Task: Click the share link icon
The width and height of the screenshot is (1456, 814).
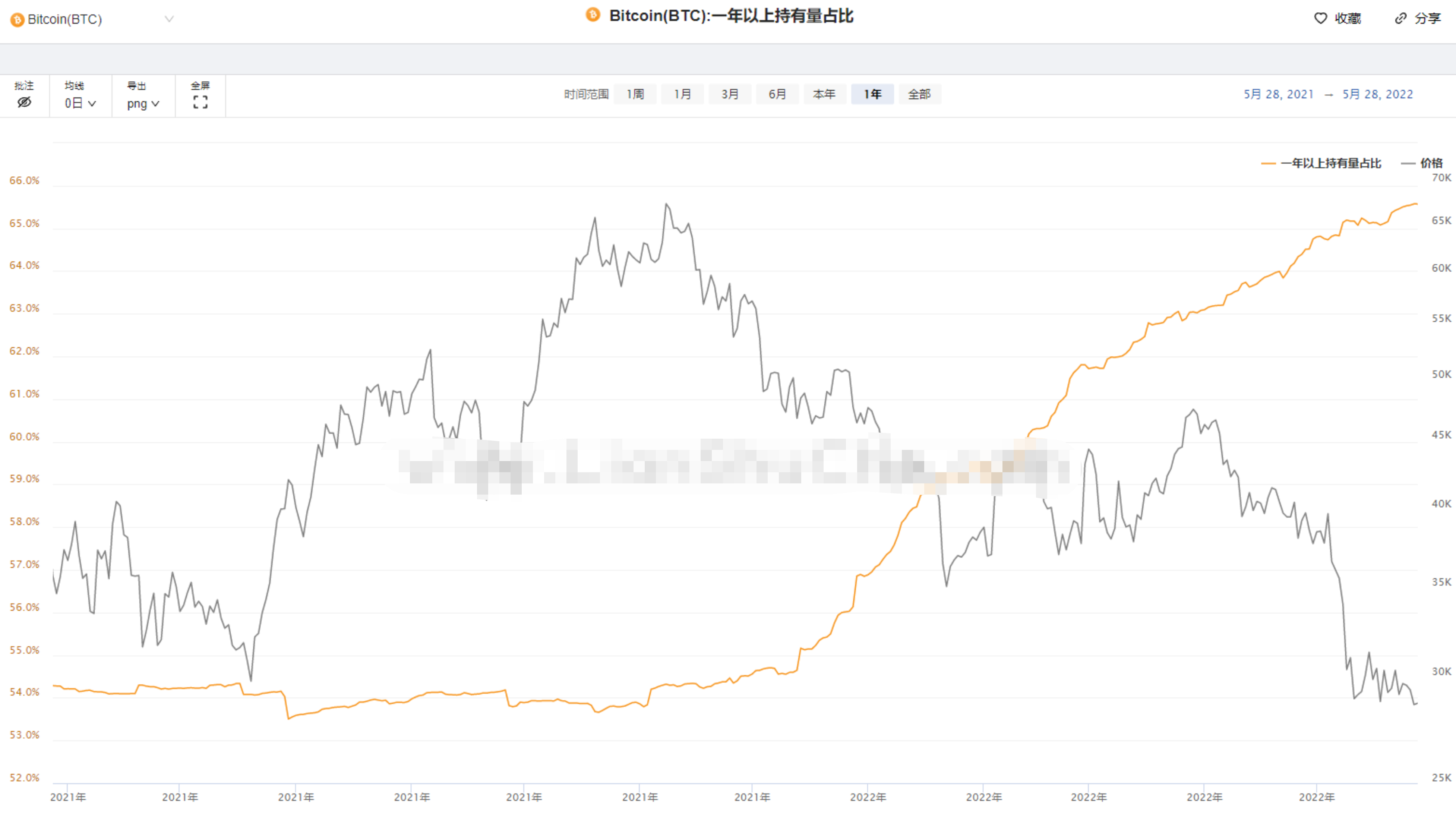Action: coord(1400,19)
